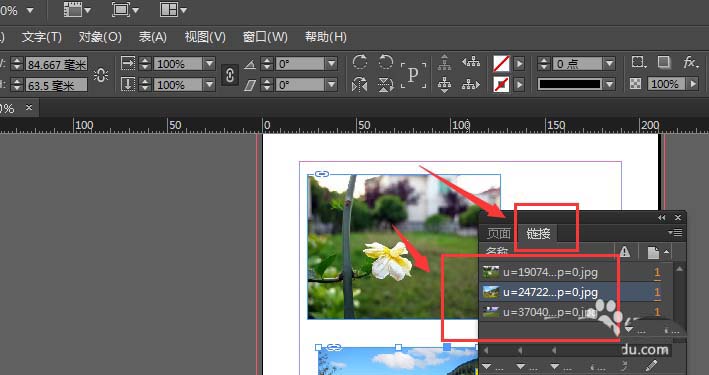Close the open document tab
The height and width of the screenshot is (375, 709).
click(29, 108)
